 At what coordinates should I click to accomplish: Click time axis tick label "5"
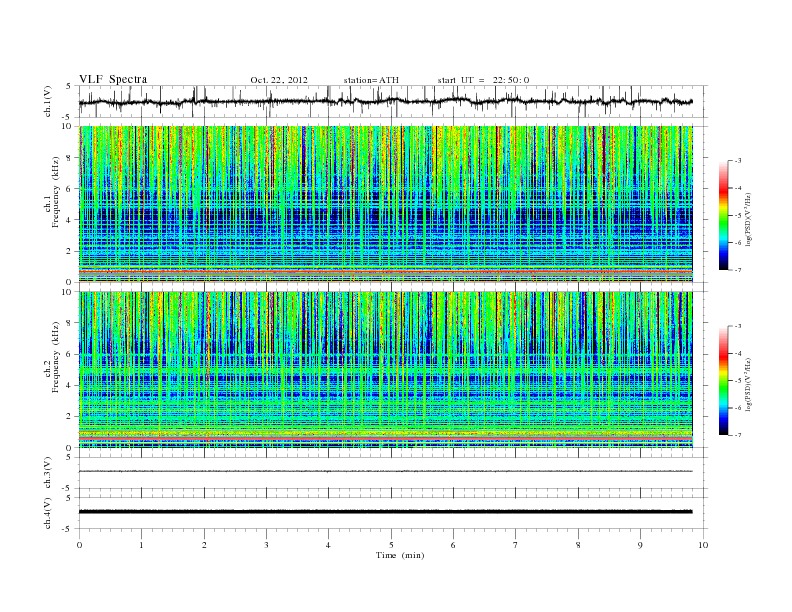[391, 546]
